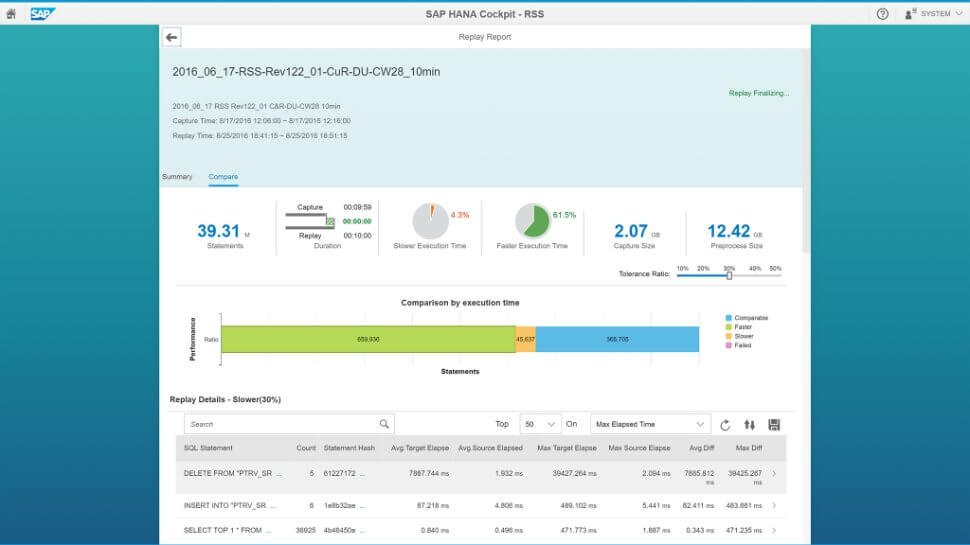Click the report title 2016_06_17-RSS-Rev122_01-CuR-DU-CW28_10min

point(306,72)
